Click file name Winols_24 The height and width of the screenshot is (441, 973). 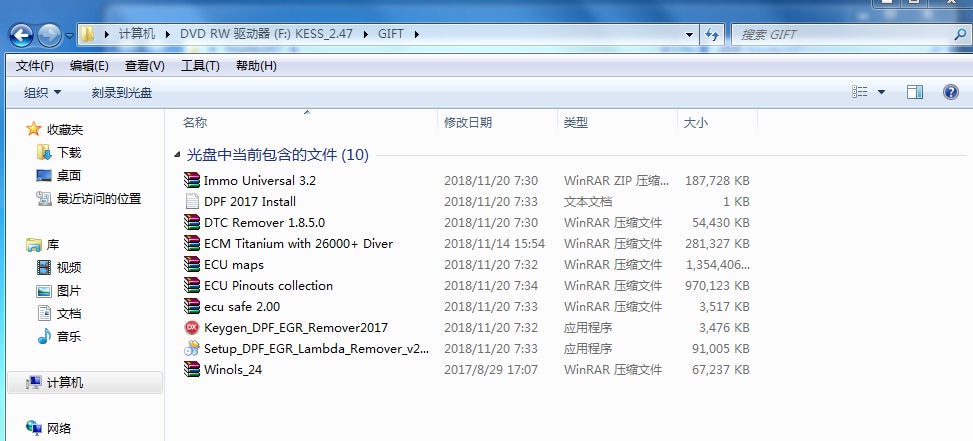pos(233,370)
